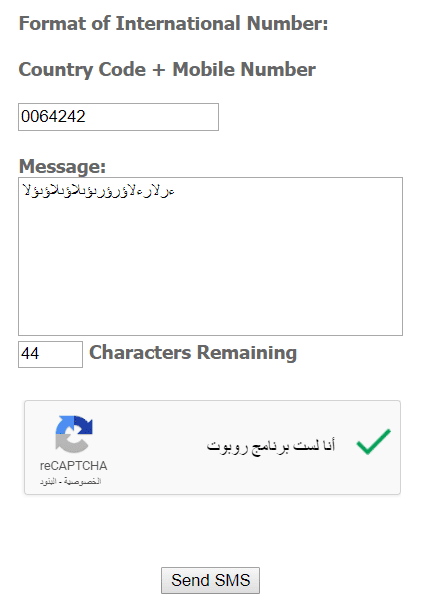Send the message with Send SMS button
447x611 pixels.
click(210, 580)
